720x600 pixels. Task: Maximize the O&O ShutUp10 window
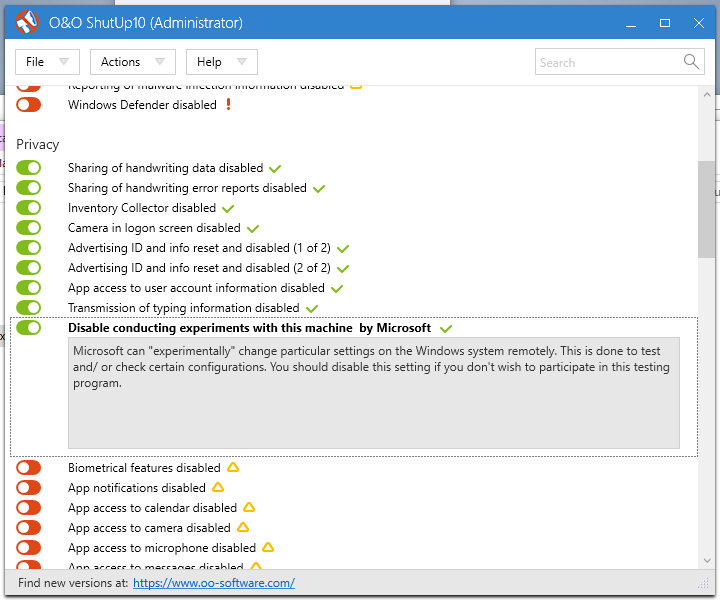coord(665,23)
